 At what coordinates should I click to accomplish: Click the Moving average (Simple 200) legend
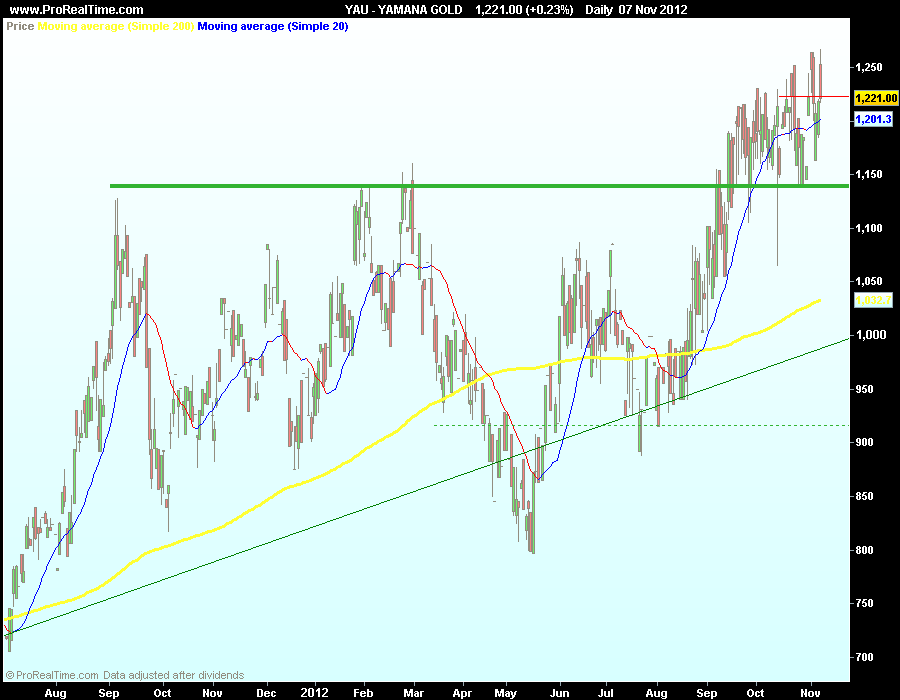116,26
